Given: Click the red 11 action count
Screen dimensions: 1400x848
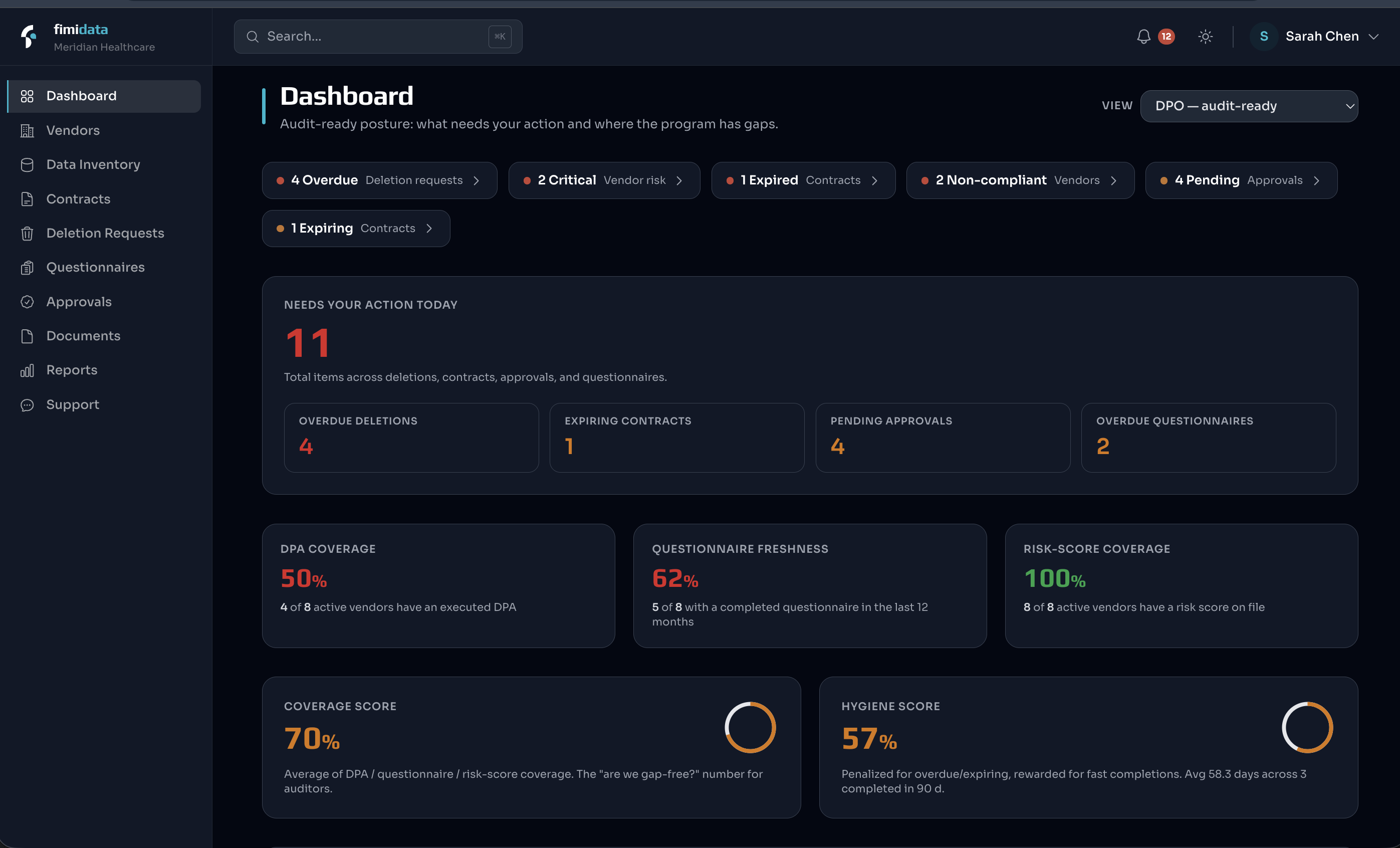Looking at the screenshot, I should click(308, 343).
